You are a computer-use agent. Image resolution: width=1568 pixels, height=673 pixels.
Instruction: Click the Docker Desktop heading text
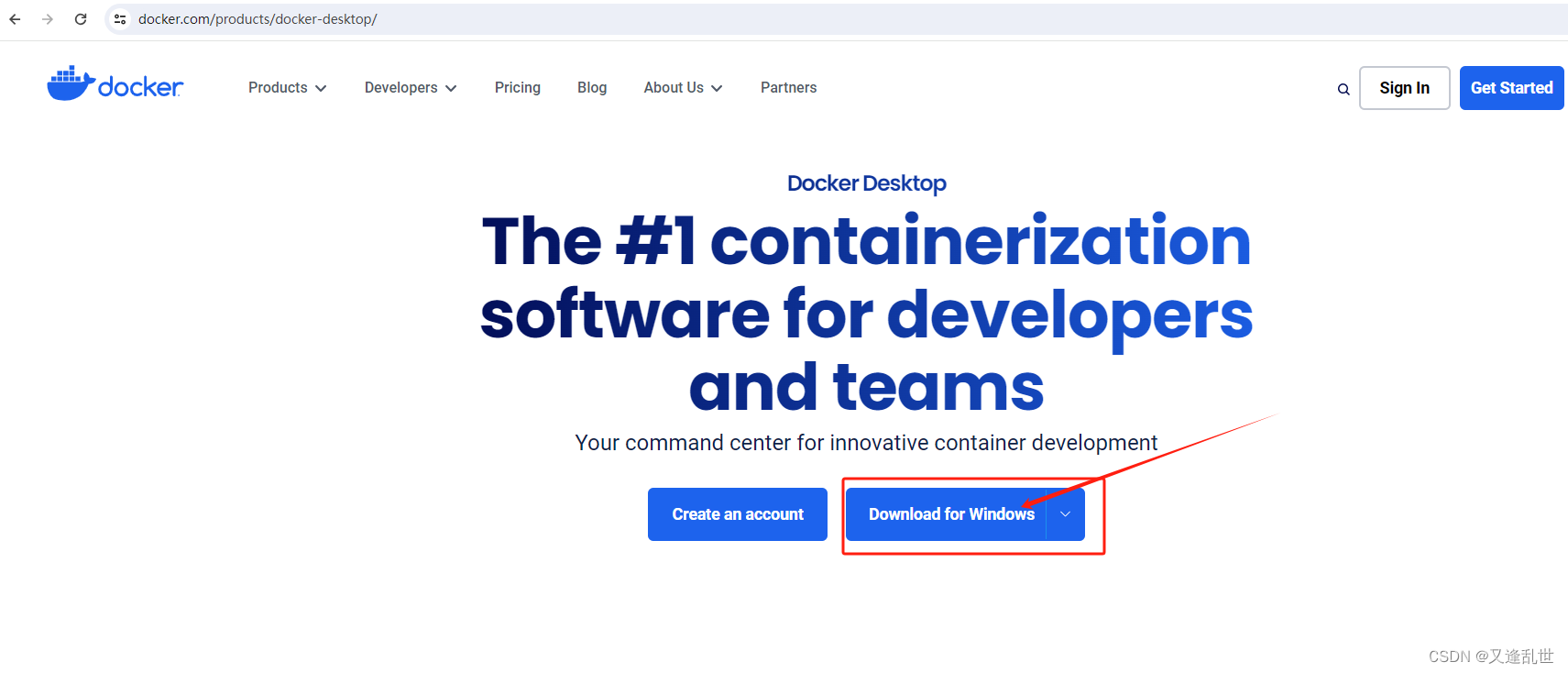click(867, 183)
